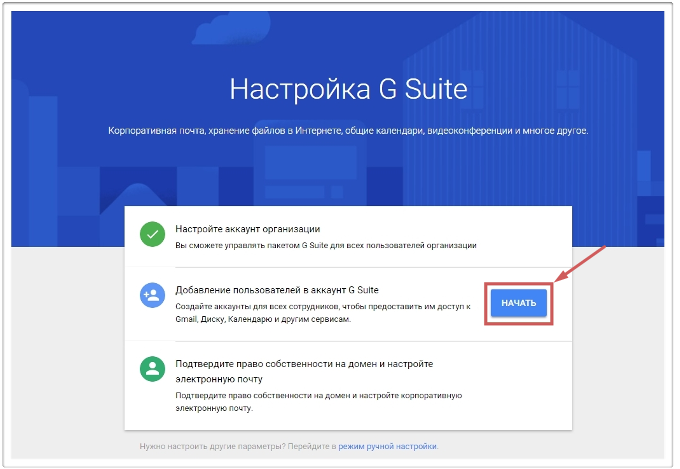Click the Нужно настроить другие параметры text
This screenshot has height=469, width=680.
coord(238,446)
